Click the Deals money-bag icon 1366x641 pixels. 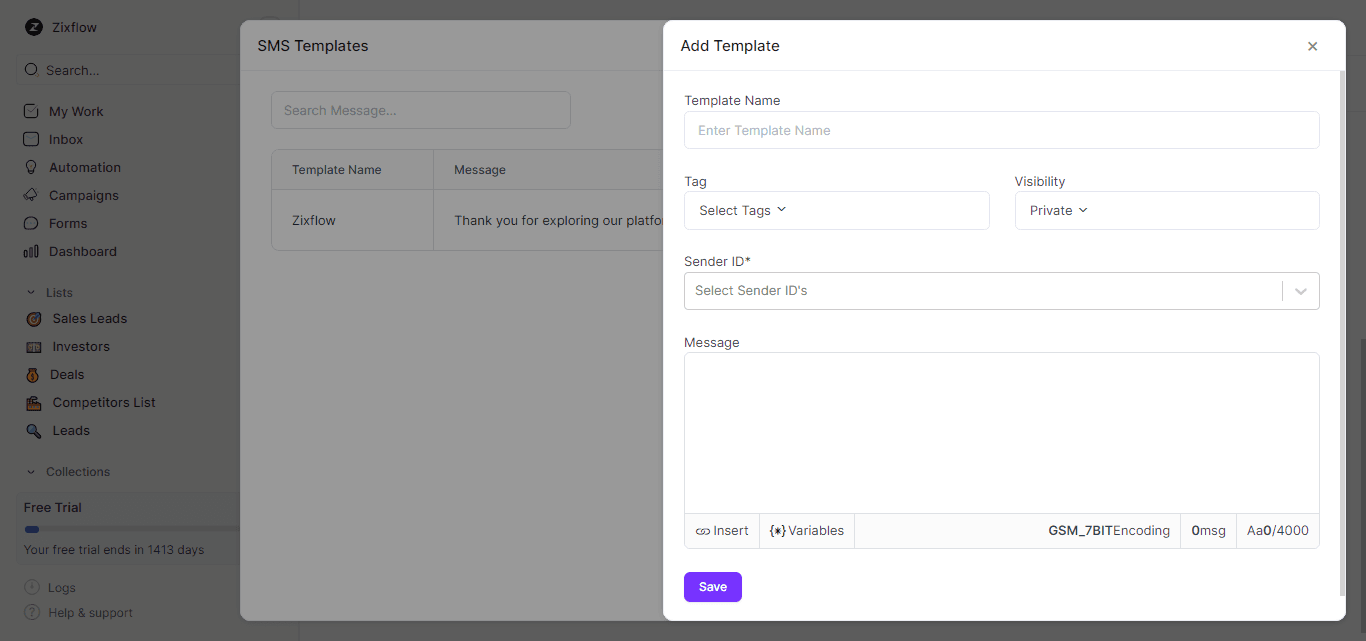pos(31,374)
